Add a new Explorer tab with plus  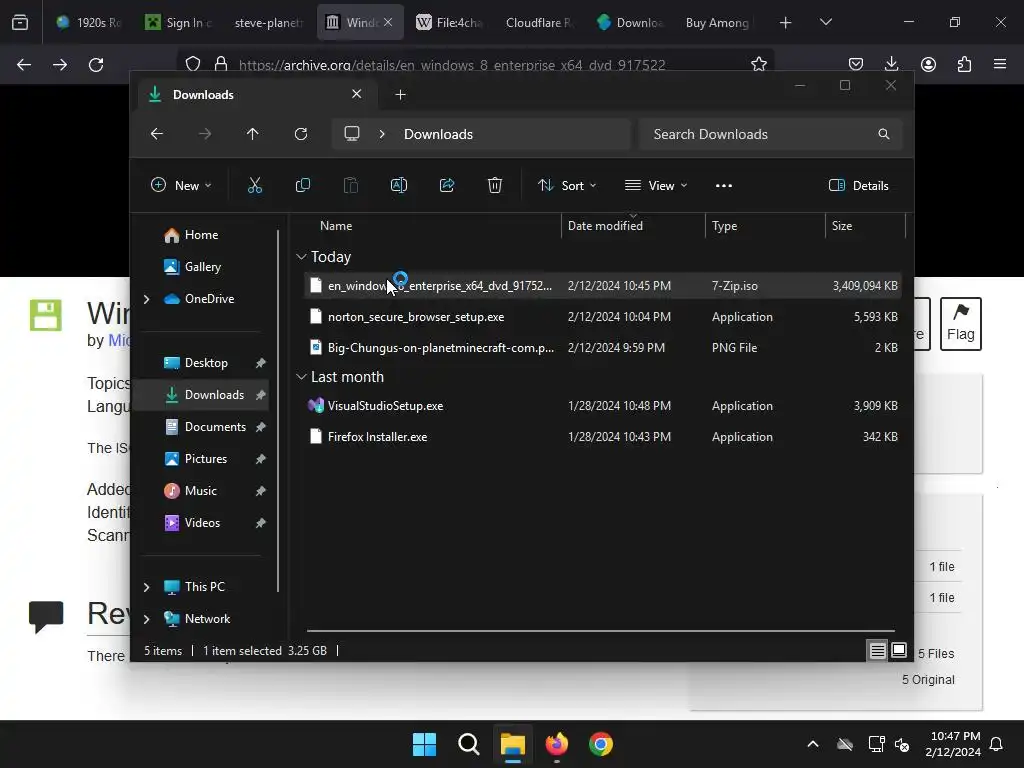[x=400, y=95]
